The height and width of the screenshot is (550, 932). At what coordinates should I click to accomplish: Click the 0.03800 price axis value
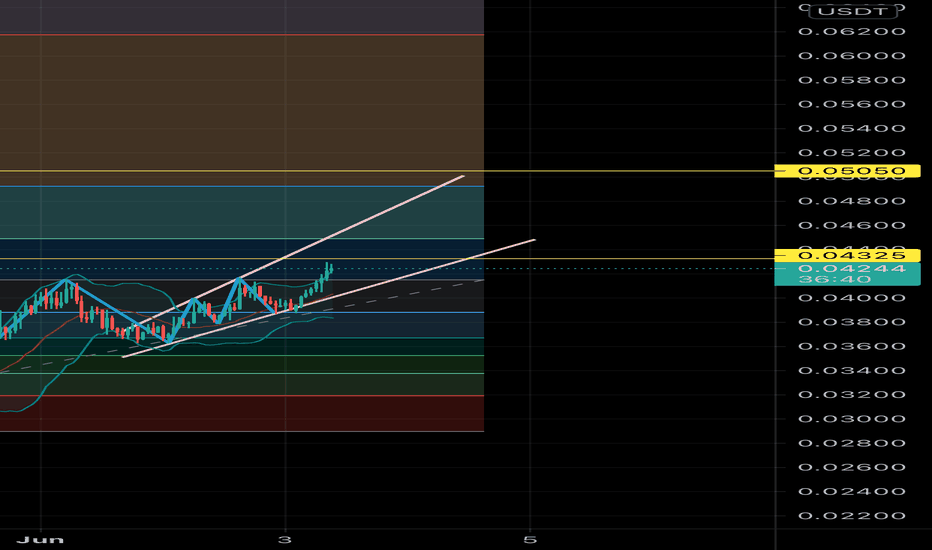852,322
